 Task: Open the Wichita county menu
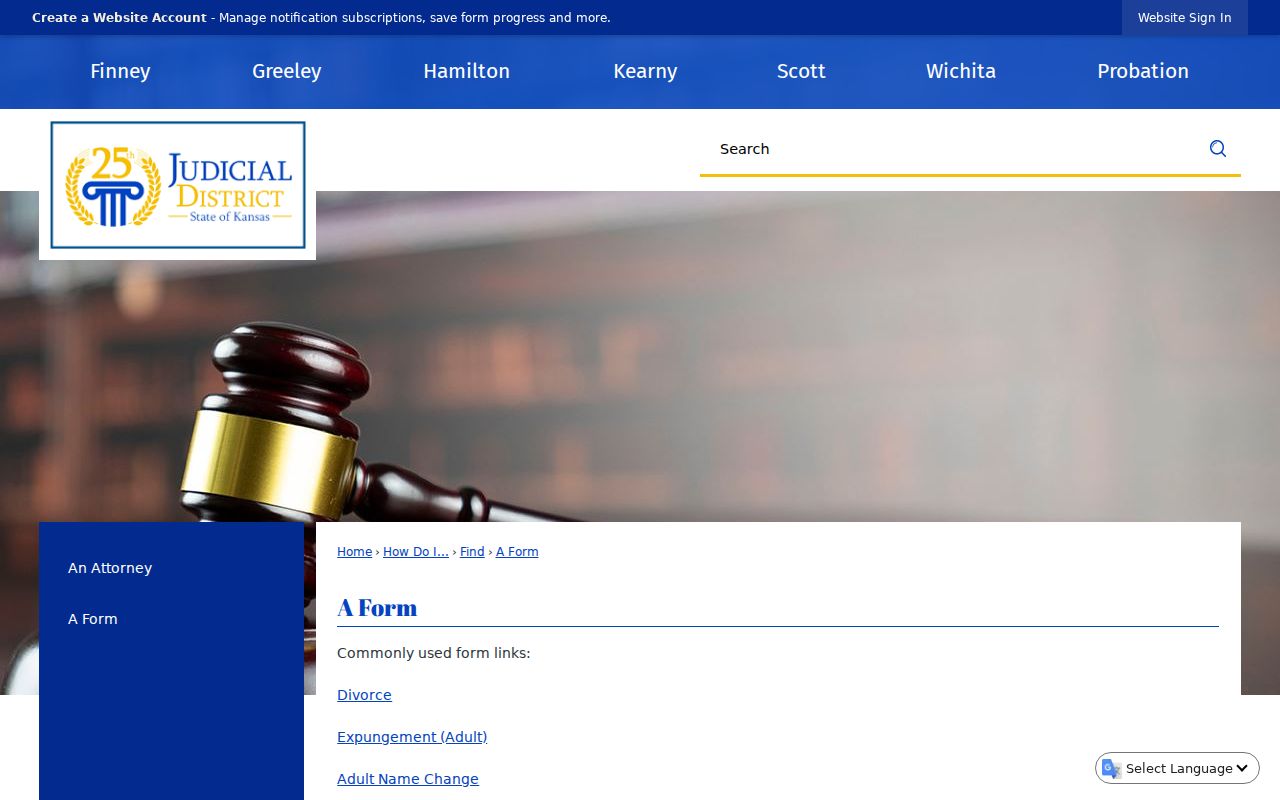961,71
